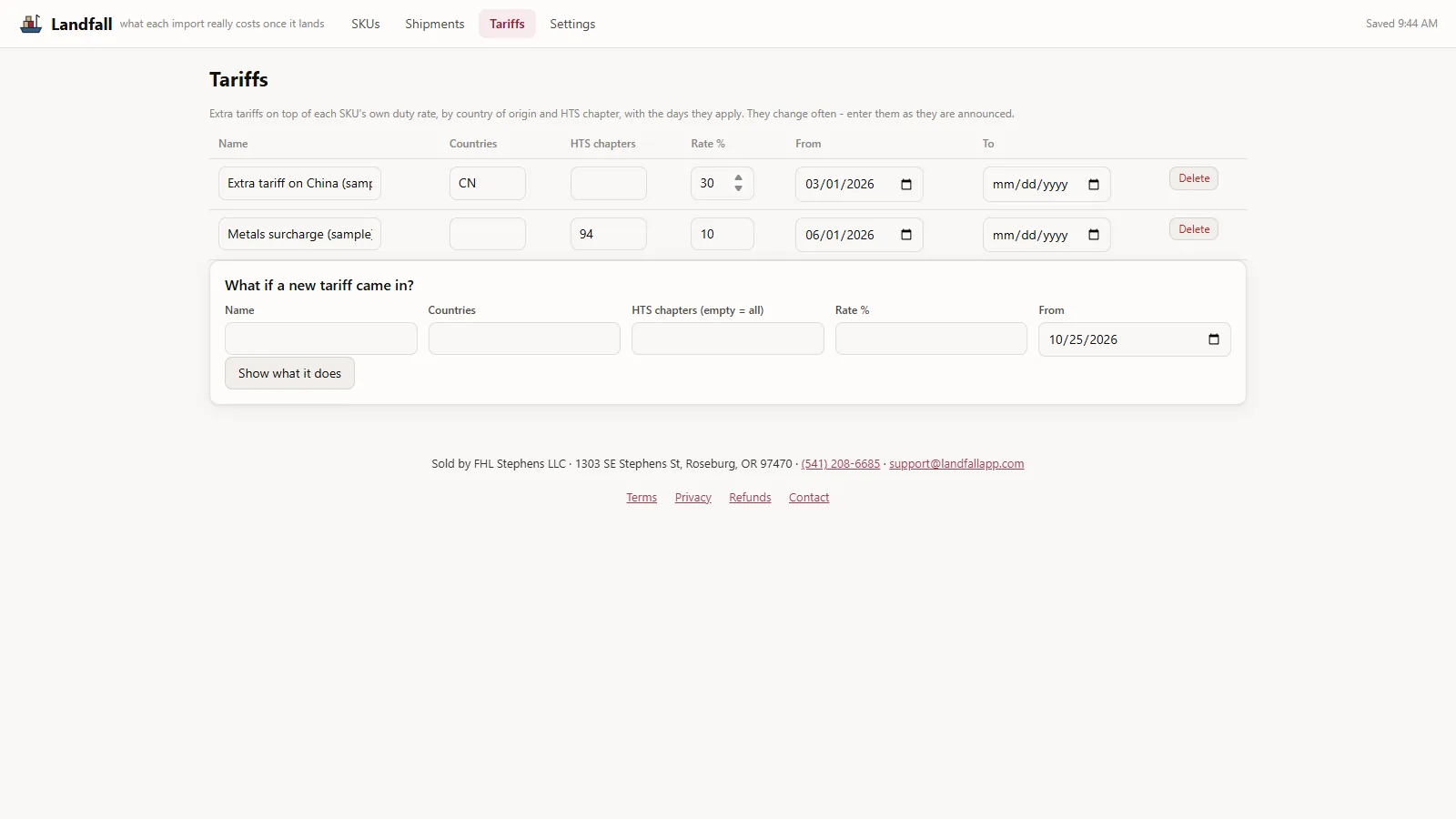Click the 'What if a new tariff came in?' heading

click(319, 285)
